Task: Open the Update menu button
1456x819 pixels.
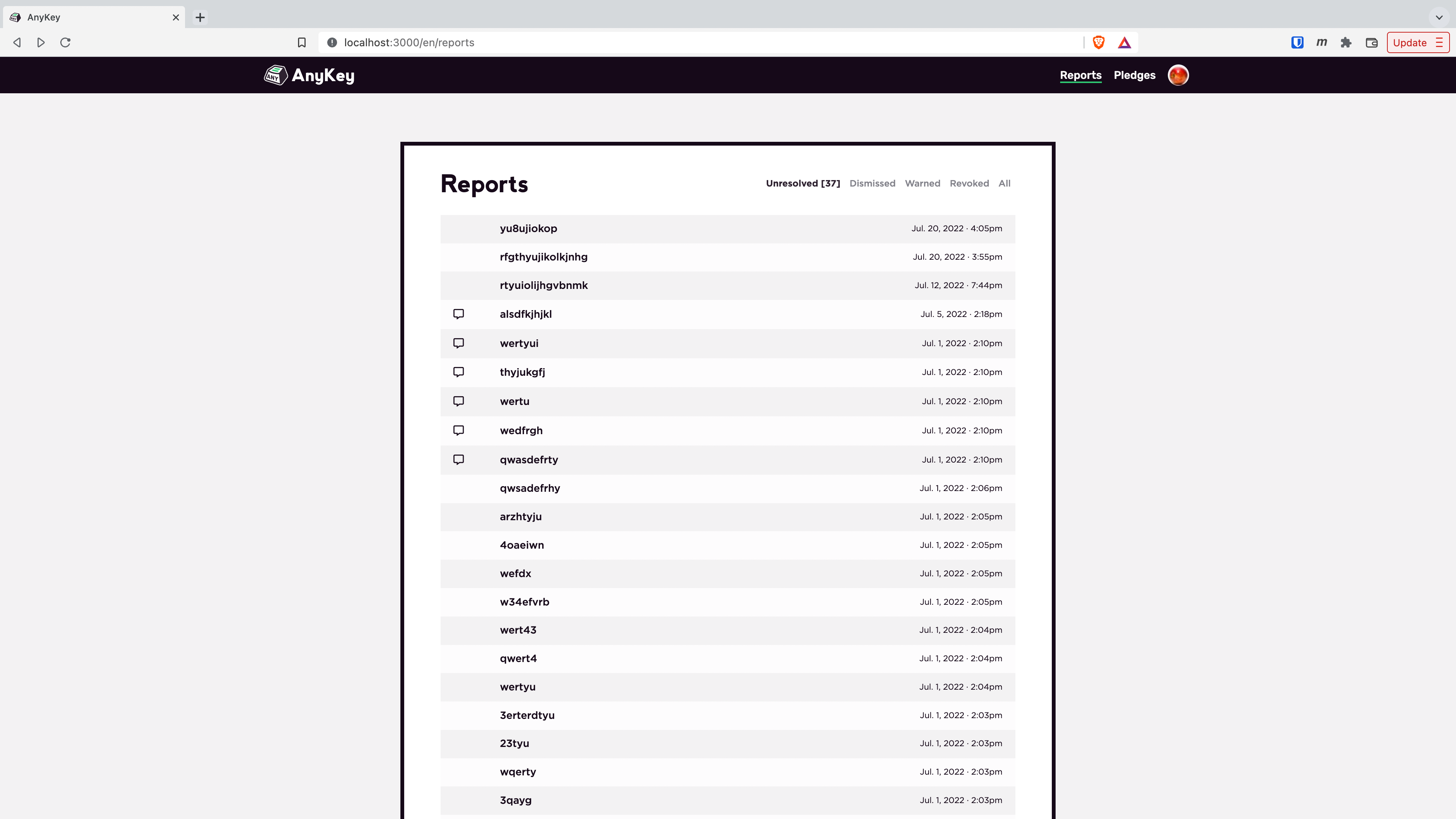Action: pos(1418,42)
